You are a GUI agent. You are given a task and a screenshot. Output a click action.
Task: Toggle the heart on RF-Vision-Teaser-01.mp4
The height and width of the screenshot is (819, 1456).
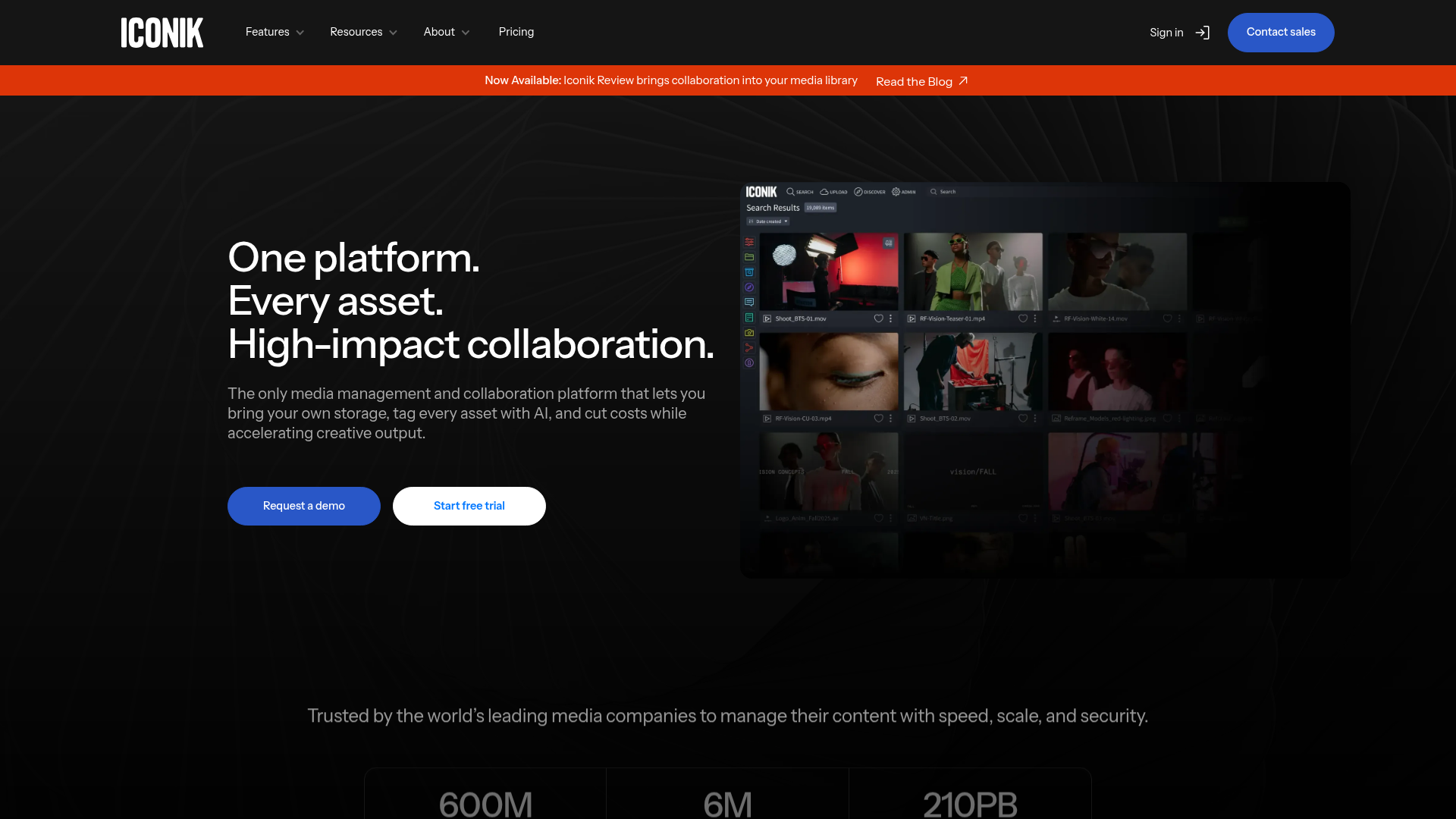1022,319
